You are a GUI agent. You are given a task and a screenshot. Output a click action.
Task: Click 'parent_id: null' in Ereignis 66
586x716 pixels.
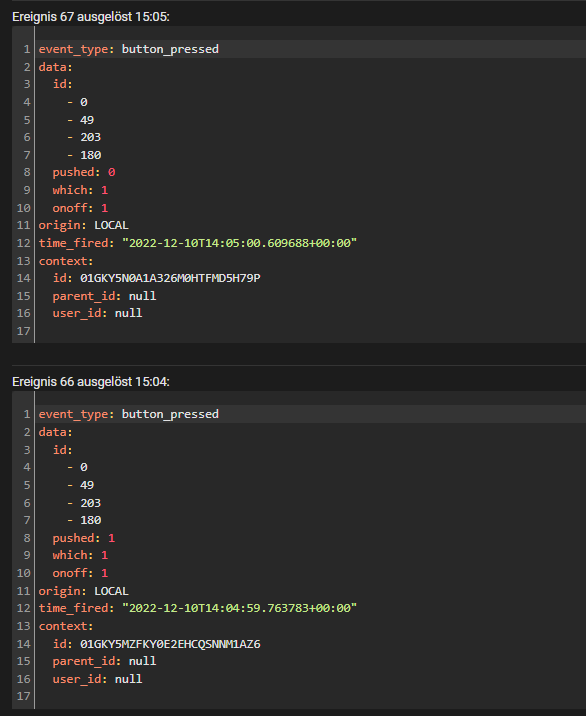tap(104, 661)
